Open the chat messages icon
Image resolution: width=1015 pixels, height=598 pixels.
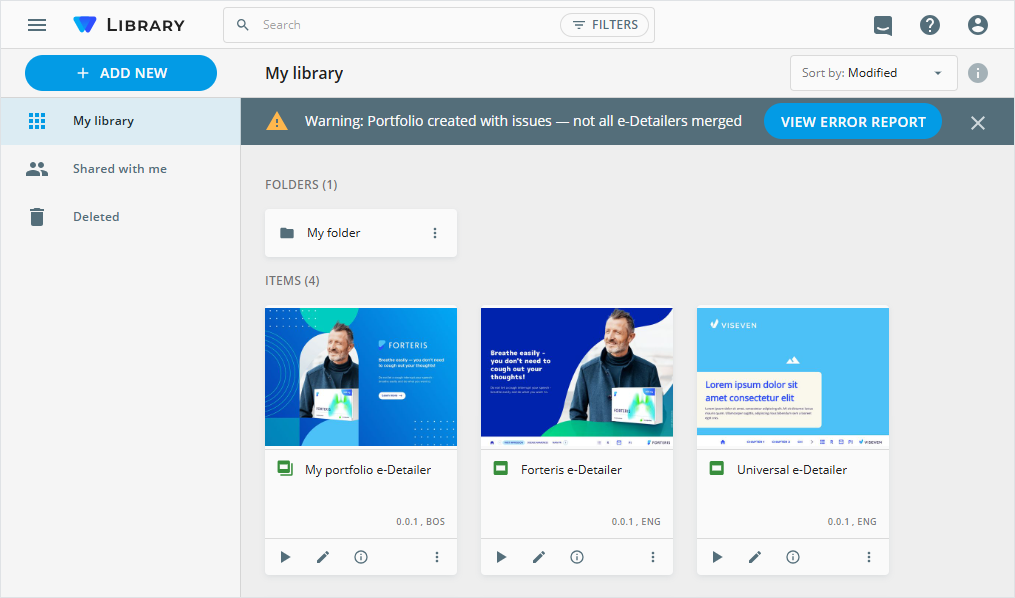point(882,25)
